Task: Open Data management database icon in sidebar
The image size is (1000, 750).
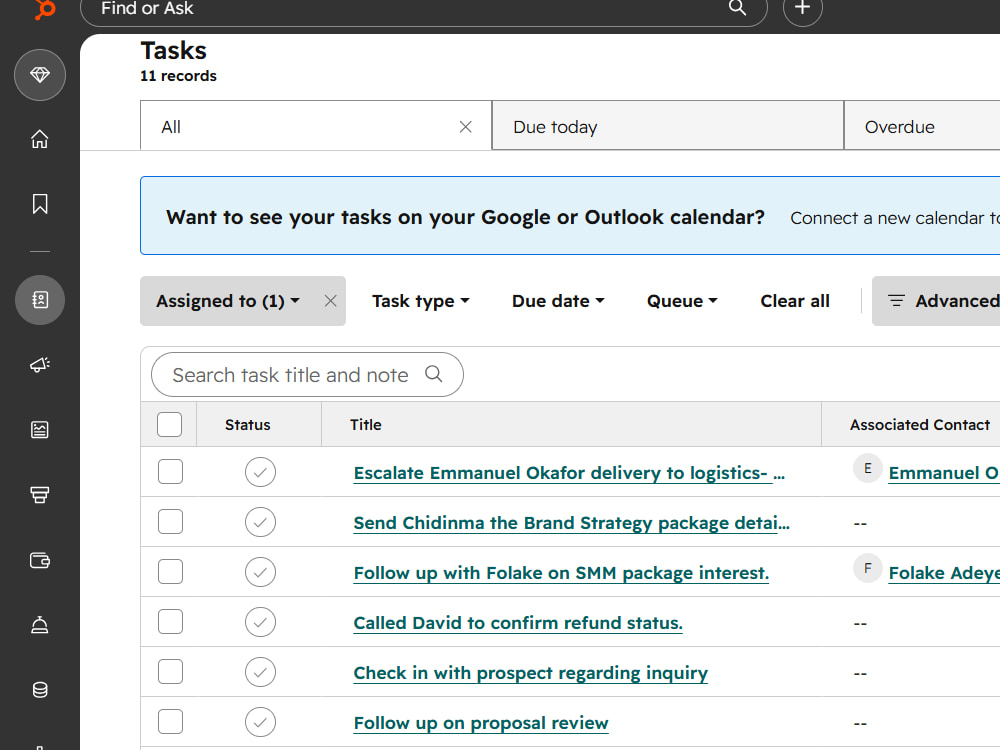Action: click(x=40, y=690)
